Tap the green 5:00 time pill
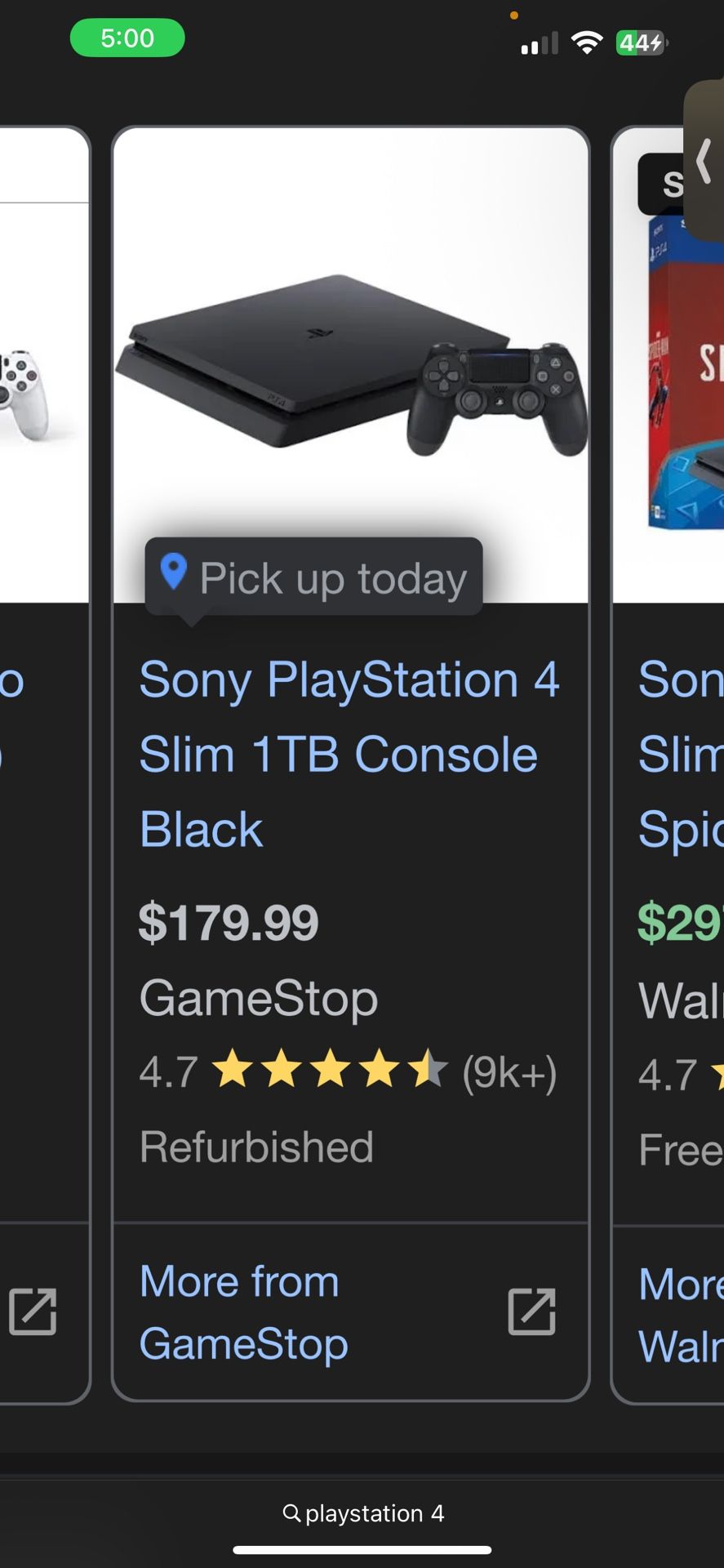 coord(127,38)
